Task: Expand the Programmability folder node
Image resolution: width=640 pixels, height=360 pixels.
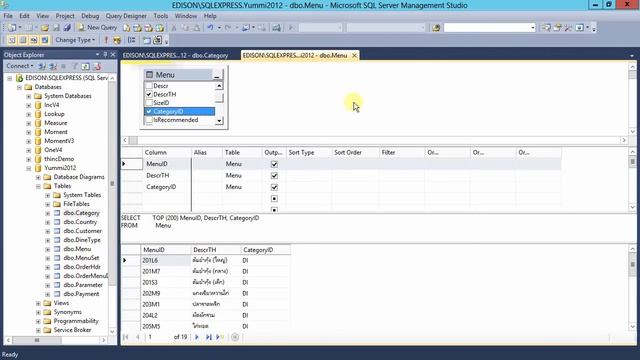Action: pyautogui.click(x=38, y=321)
